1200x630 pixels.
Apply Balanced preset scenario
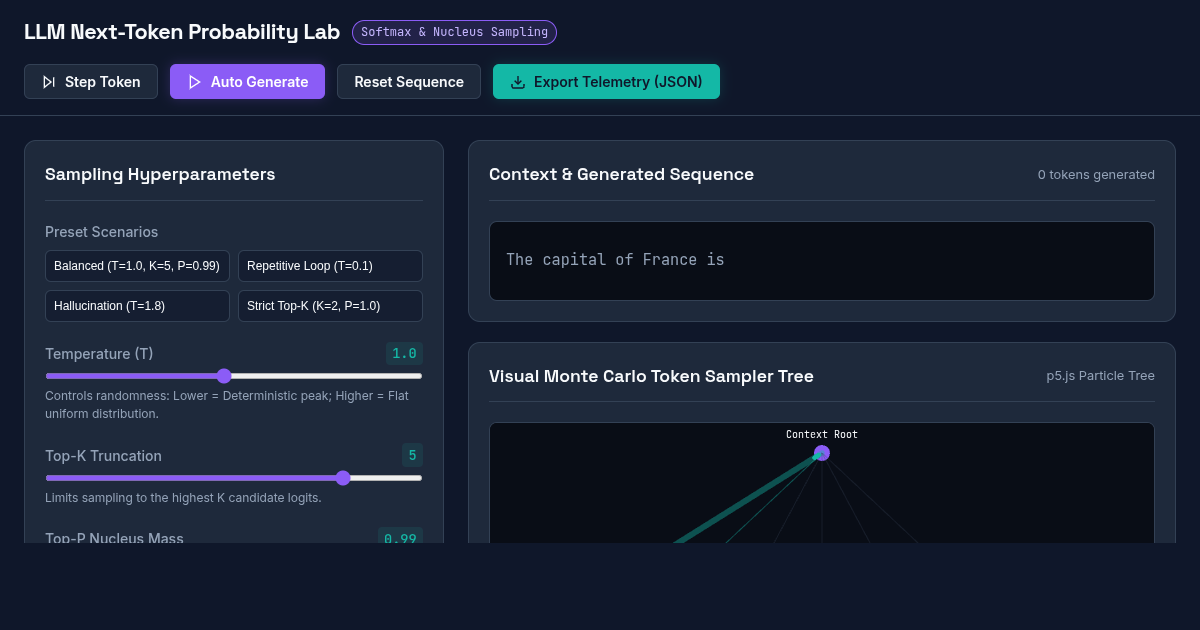click(137, 266)
